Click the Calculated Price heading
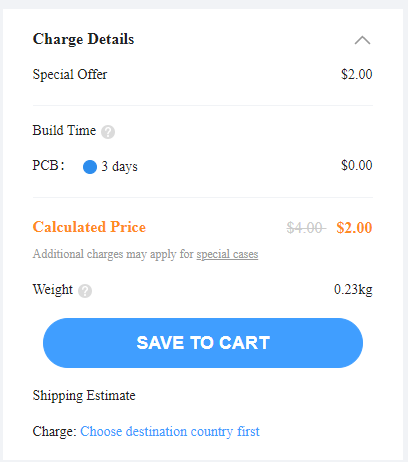 coord(89,227)
